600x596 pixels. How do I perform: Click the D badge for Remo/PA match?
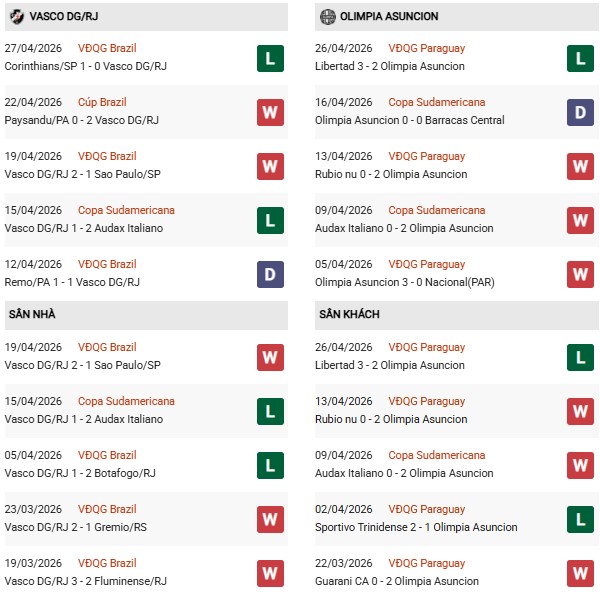coord(269,273)
